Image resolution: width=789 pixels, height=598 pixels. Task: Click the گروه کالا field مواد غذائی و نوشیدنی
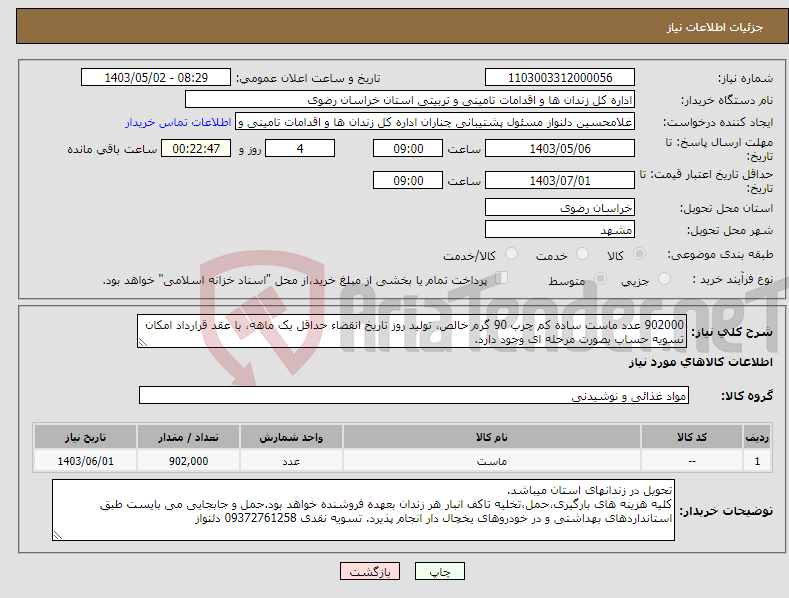pyautogui.click(x=414, y=396)
